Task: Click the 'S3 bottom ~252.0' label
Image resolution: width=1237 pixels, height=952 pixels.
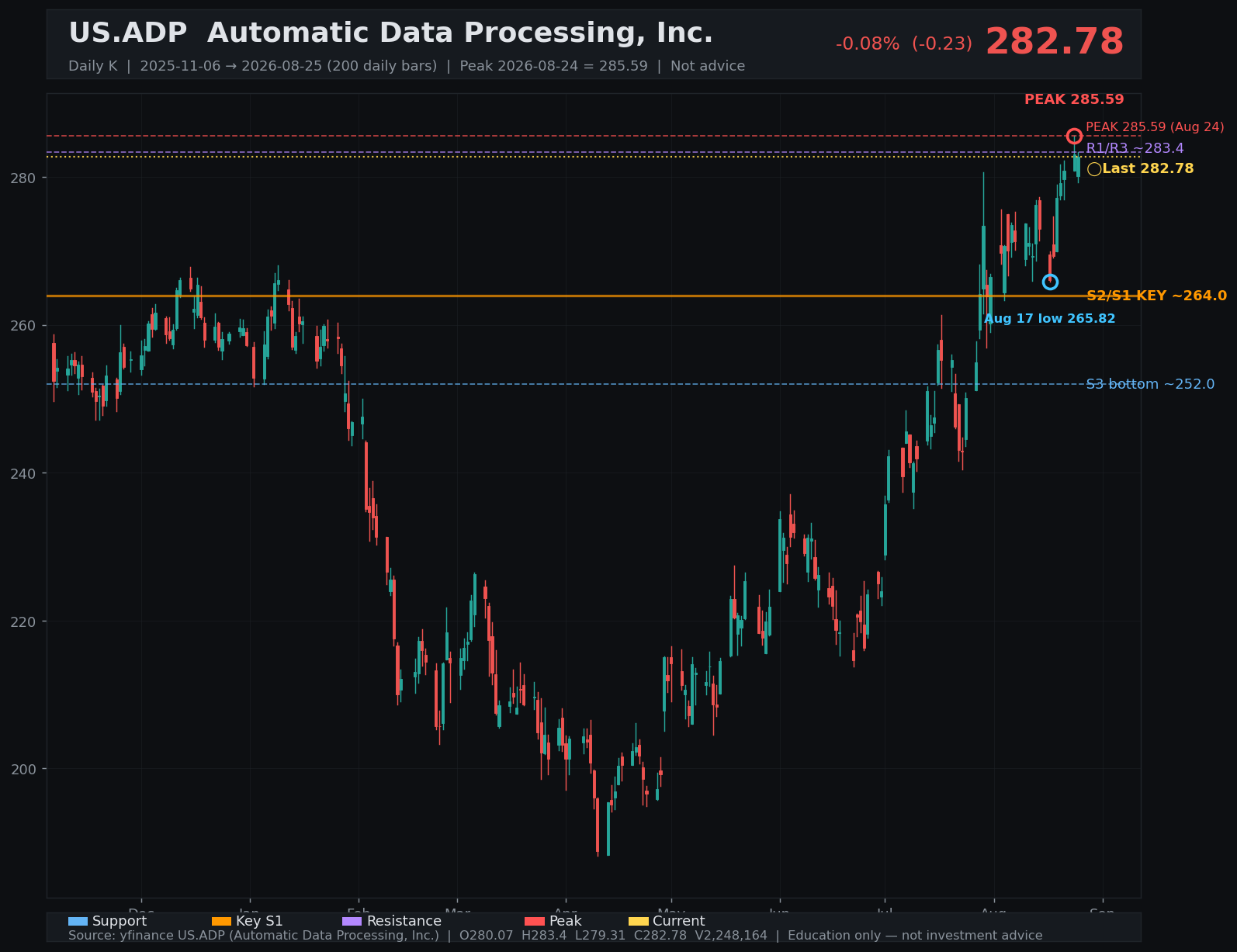Action: point(1150,384)
